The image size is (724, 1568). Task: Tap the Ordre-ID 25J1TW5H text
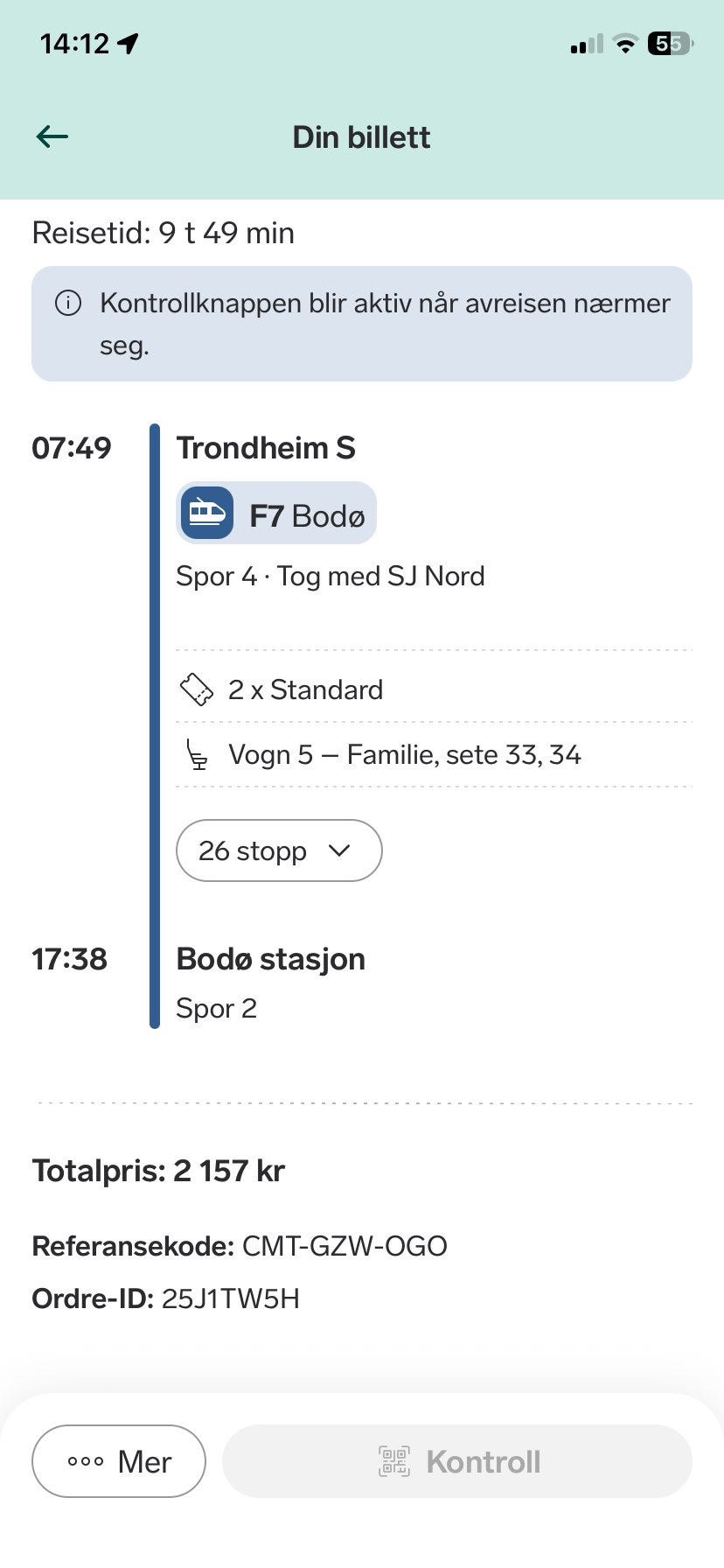[x=166, y=1298]
